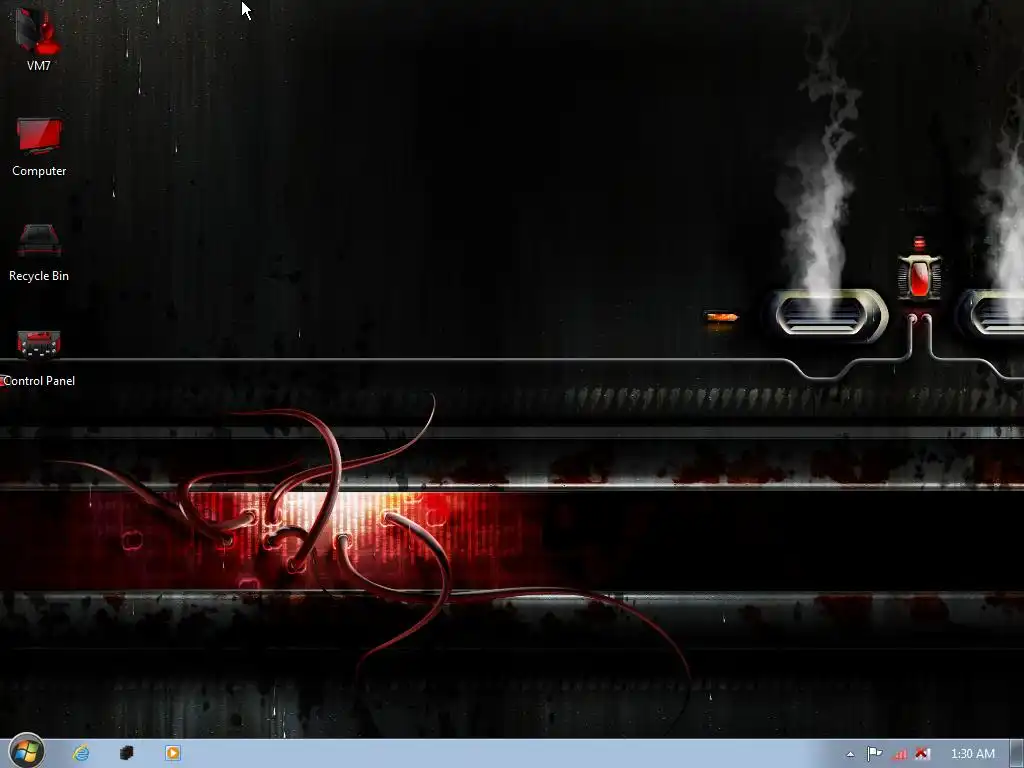Open the black folder icon in the taskbar
Image resolution: width=1024 pixels, height=768 pixels.
(127, 753)
